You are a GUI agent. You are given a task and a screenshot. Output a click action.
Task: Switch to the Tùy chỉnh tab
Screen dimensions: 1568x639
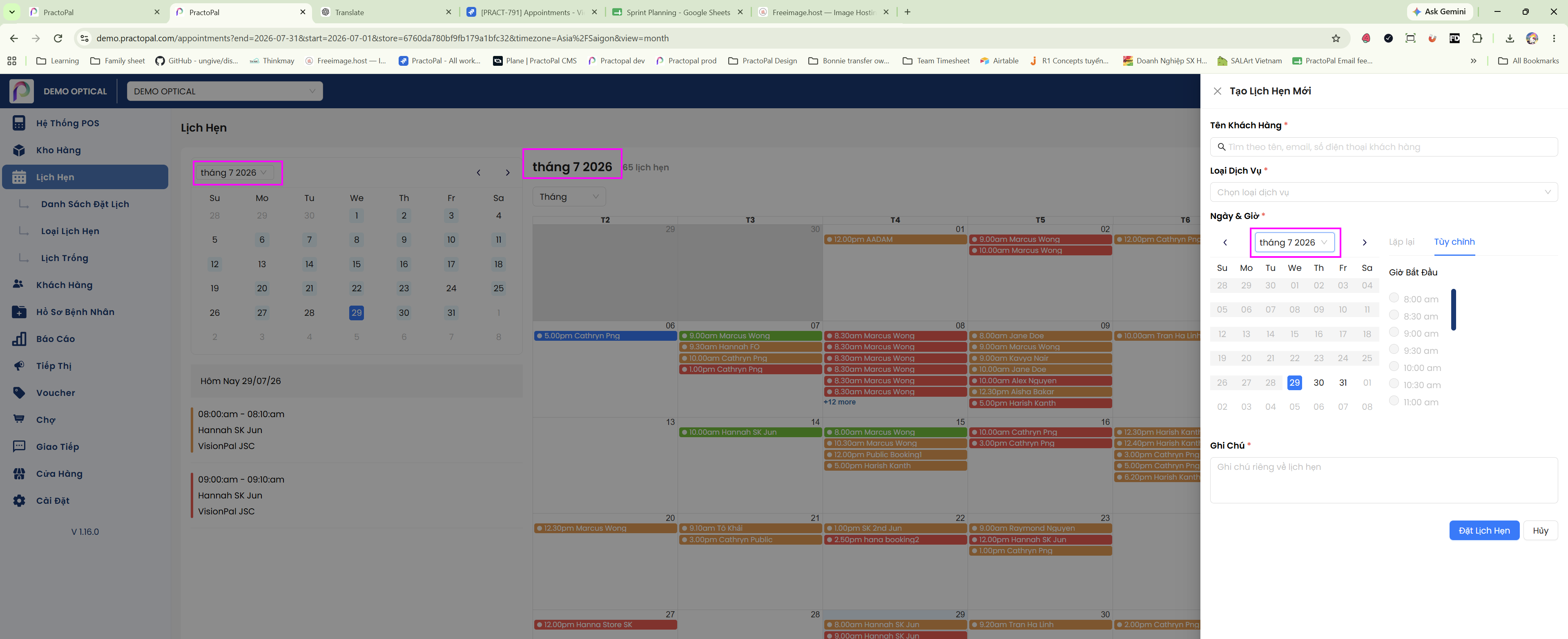tap(1454, 242)
